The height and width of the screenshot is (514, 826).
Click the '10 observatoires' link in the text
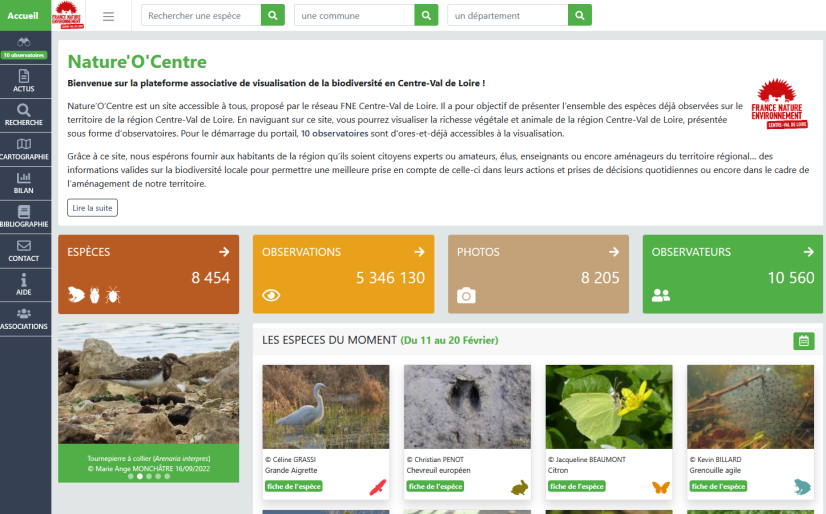point(335,134)
